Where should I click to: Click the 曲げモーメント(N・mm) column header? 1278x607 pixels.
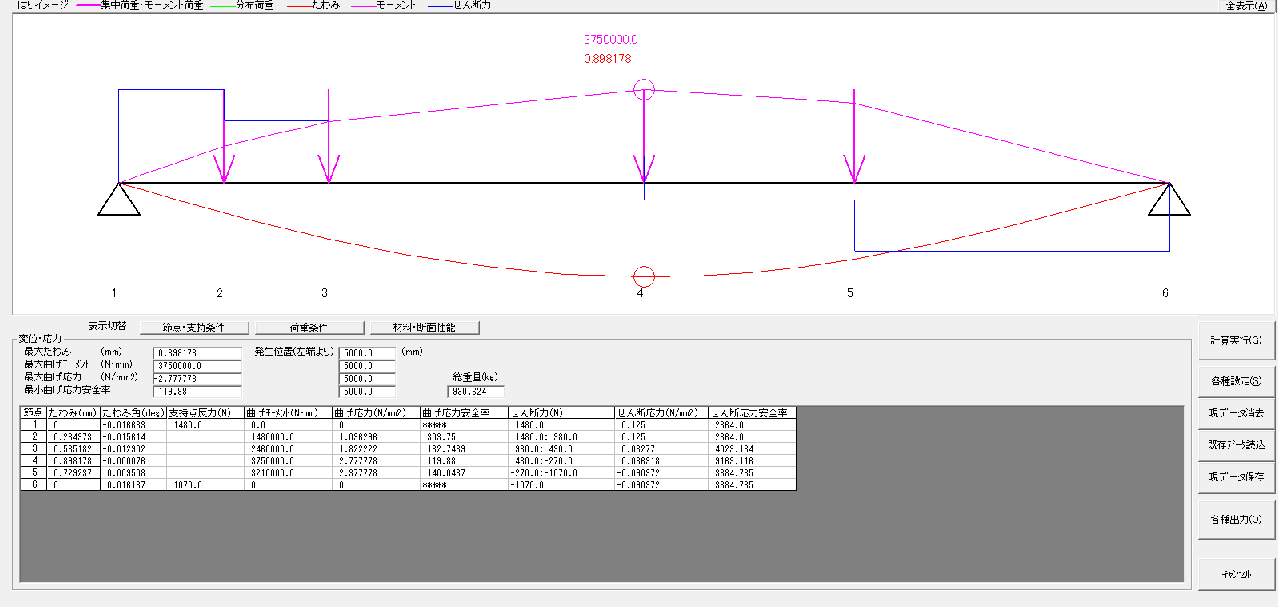tap(290, 412)
